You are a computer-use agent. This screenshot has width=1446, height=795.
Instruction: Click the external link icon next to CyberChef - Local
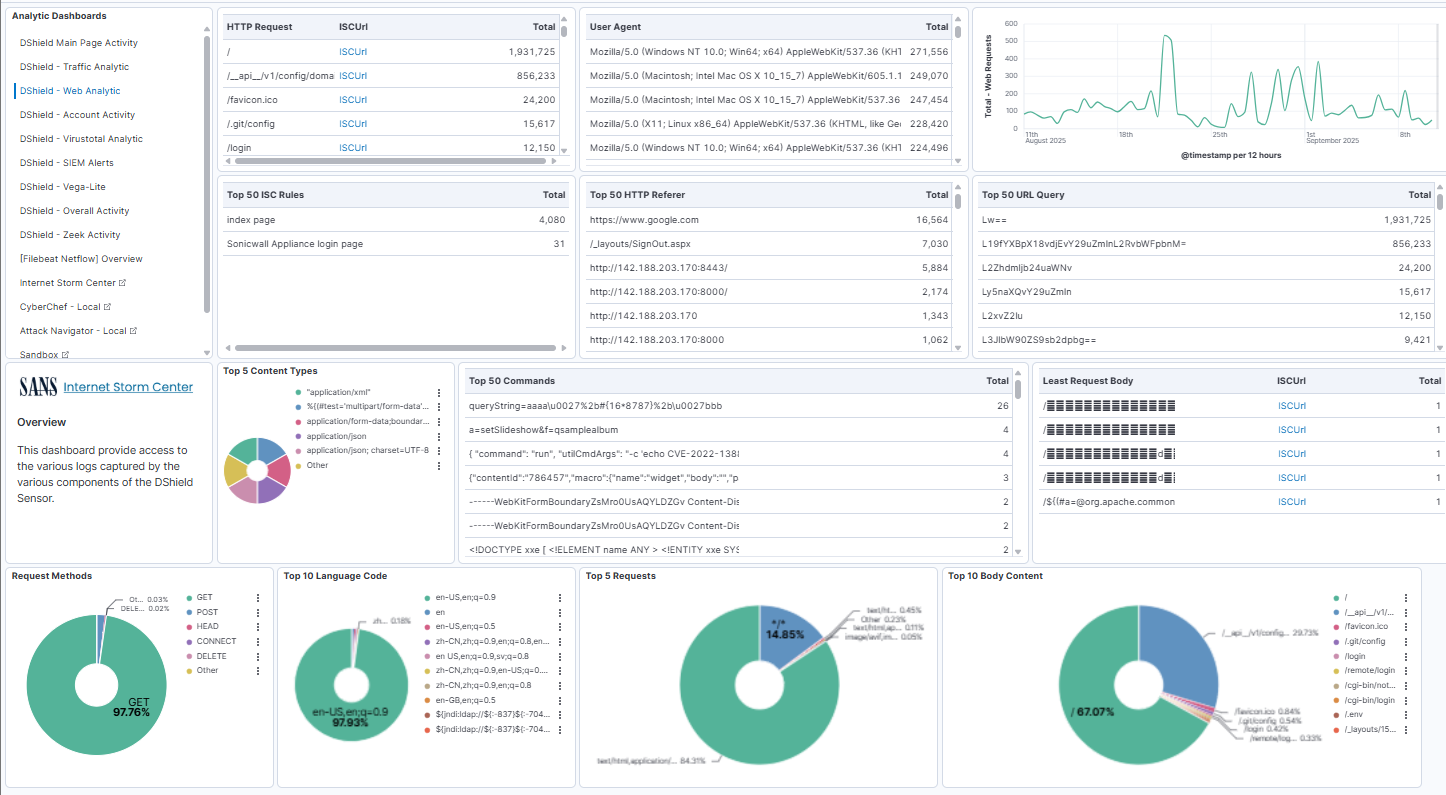(107, 307)
